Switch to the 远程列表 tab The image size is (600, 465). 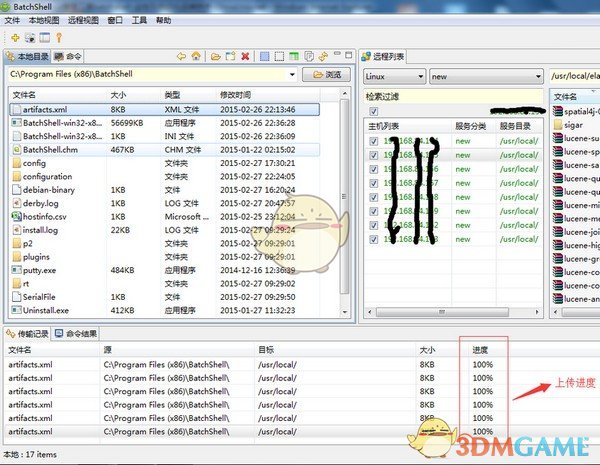[383, 57]
